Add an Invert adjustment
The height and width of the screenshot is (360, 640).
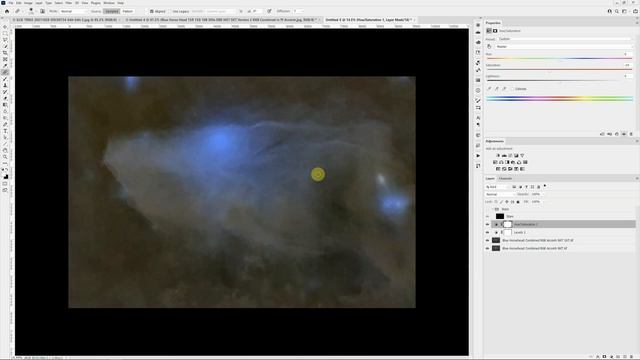click(498, 169)
